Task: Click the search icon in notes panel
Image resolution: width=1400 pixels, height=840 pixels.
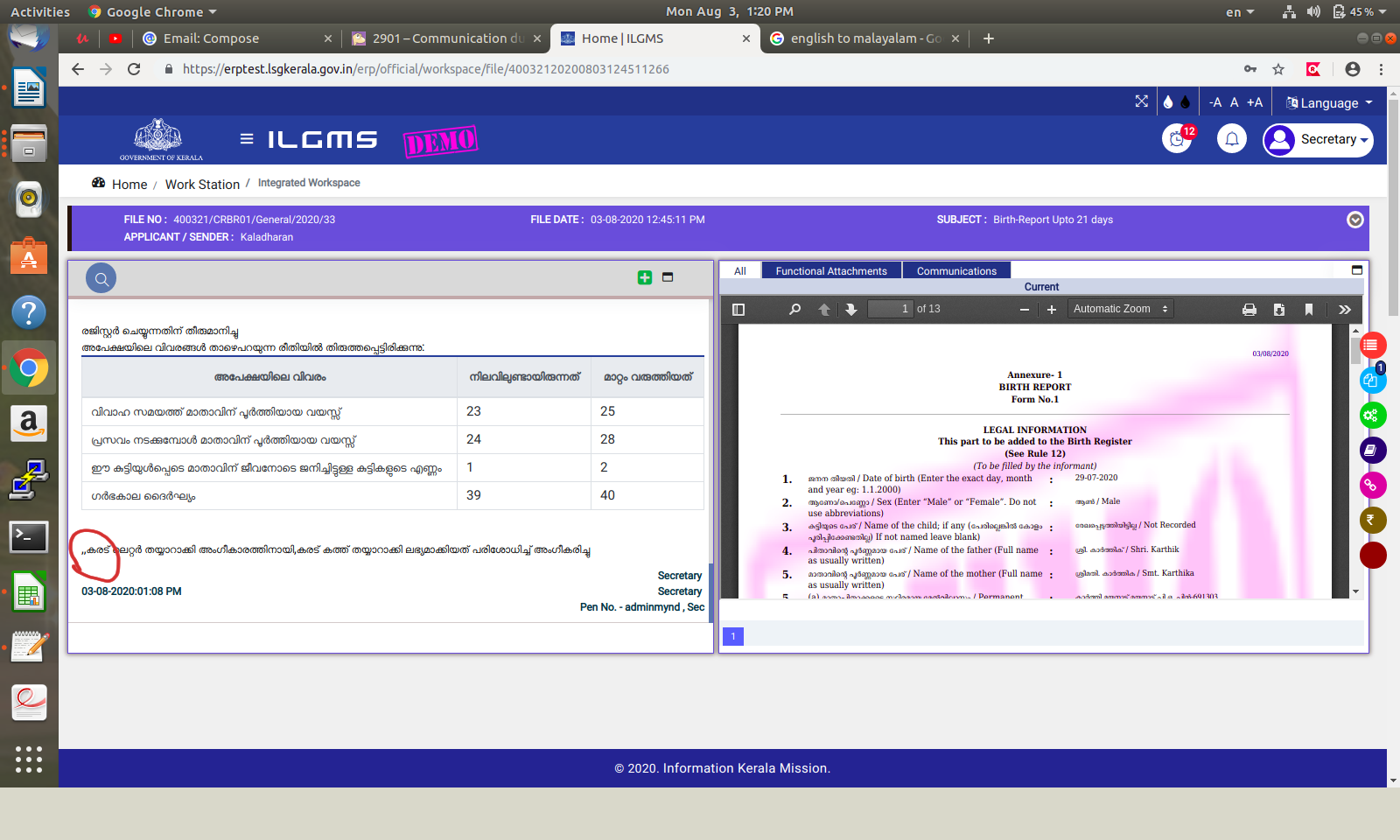Action: coord(101,279)
